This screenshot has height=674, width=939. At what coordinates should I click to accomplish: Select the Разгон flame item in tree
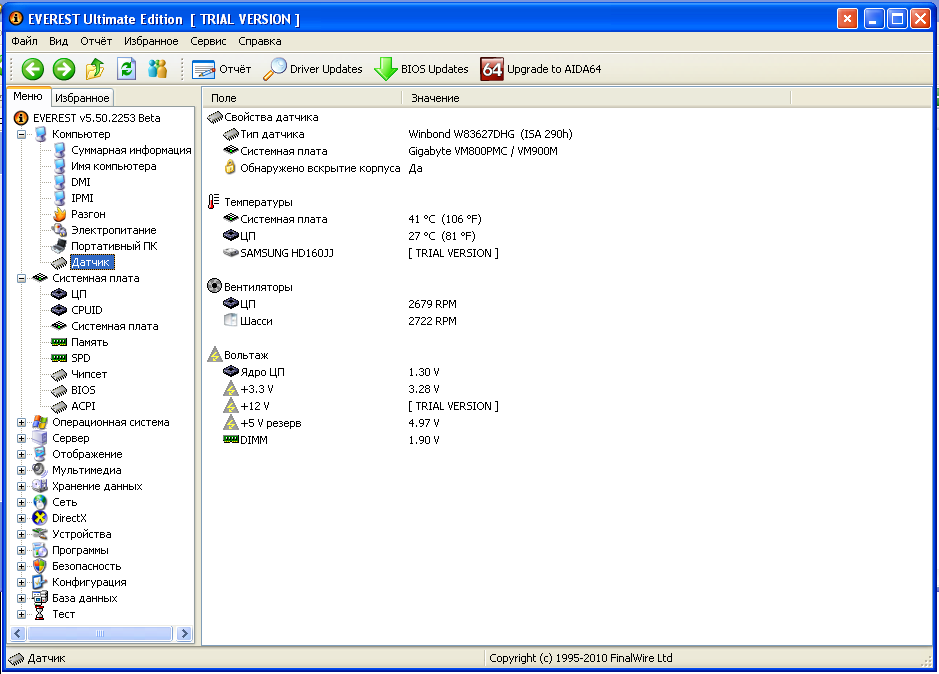[x=87, y=214]
